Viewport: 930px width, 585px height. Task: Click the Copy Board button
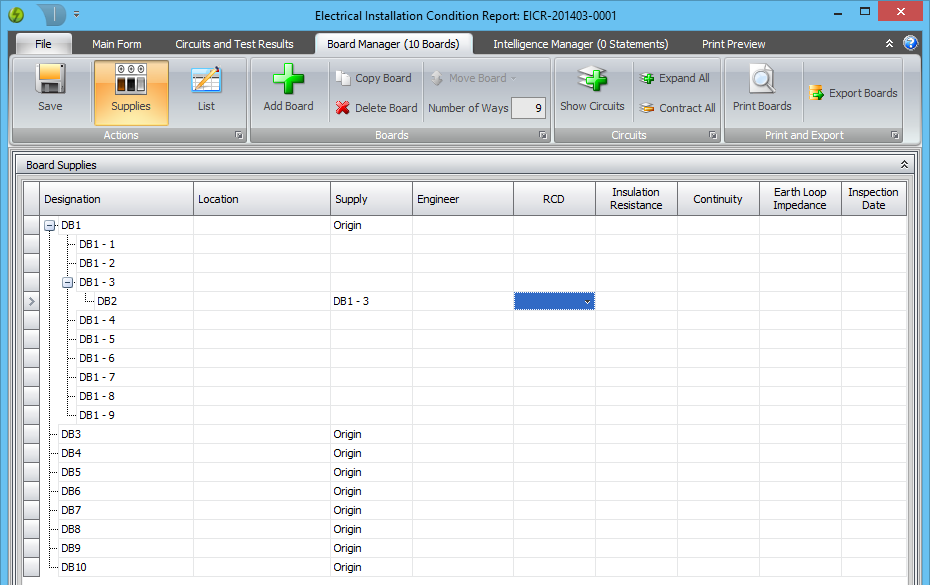(373, 78)
